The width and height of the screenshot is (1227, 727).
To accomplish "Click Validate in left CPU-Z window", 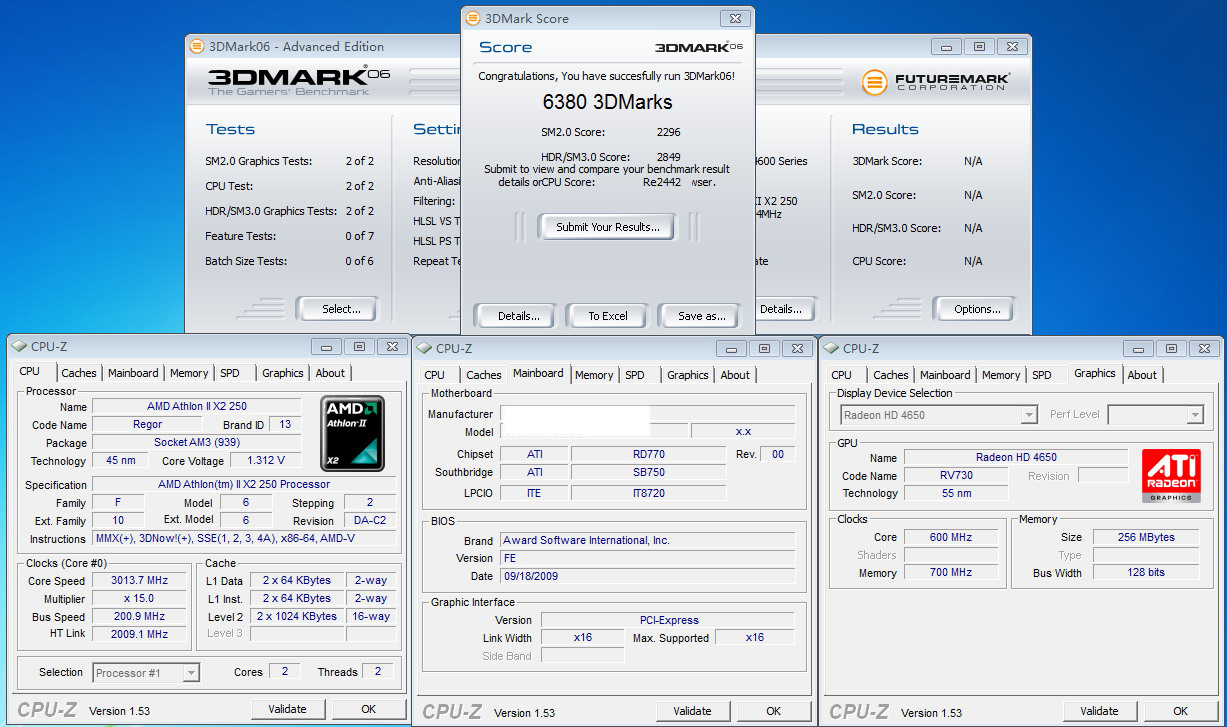I will (x=287, y=709).
